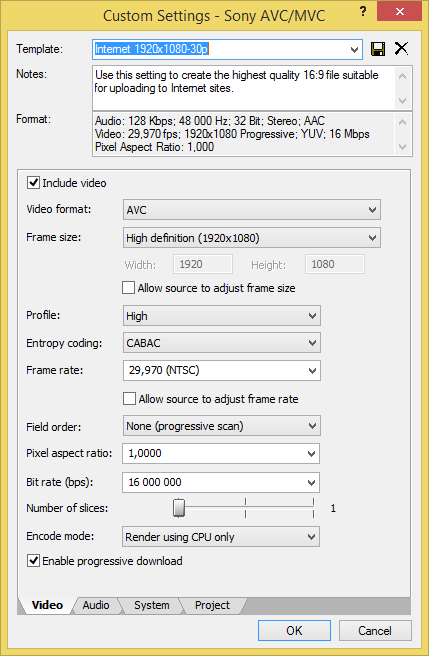Uncheck the Include video checkbox
Viewport: 429px width, 656px height.
[33, 183]
